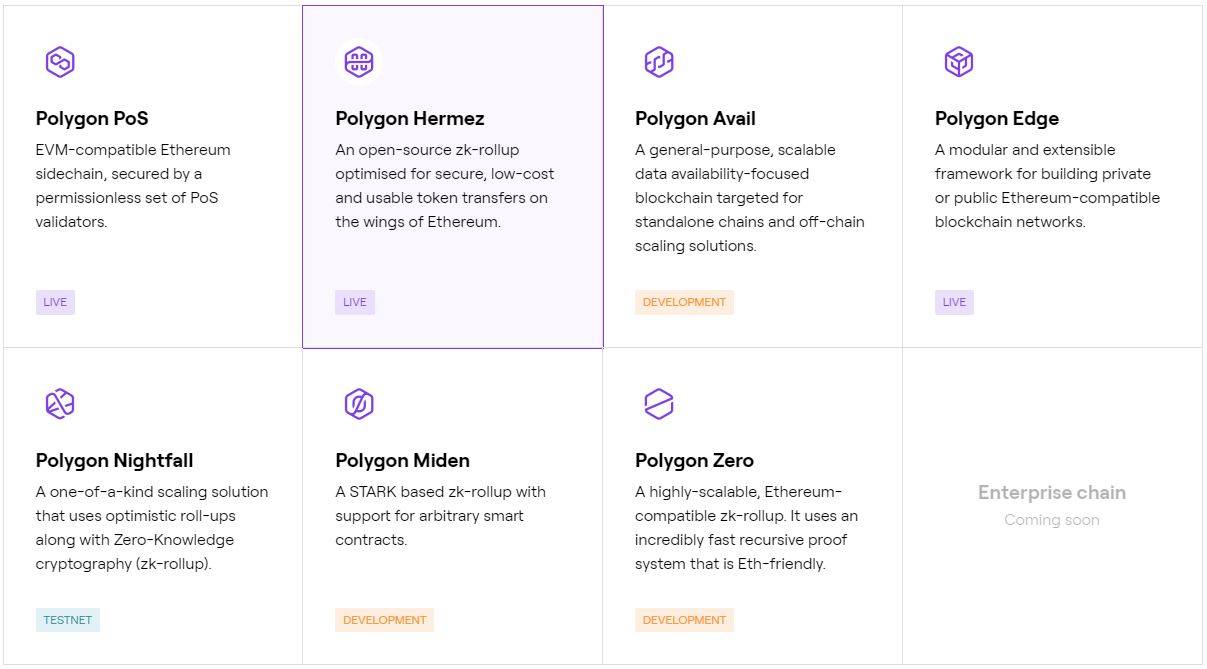Open the Polygon Hermez title link

409,118
